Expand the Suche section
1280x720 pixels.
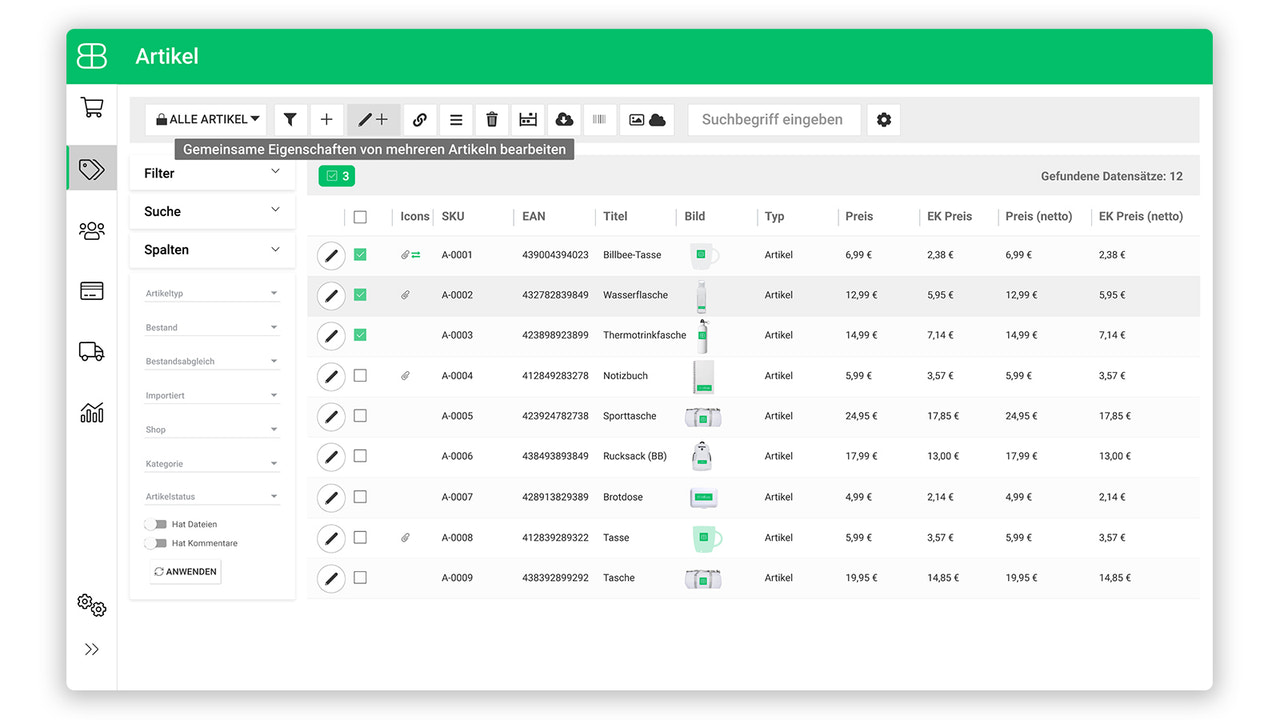(212, 211)
